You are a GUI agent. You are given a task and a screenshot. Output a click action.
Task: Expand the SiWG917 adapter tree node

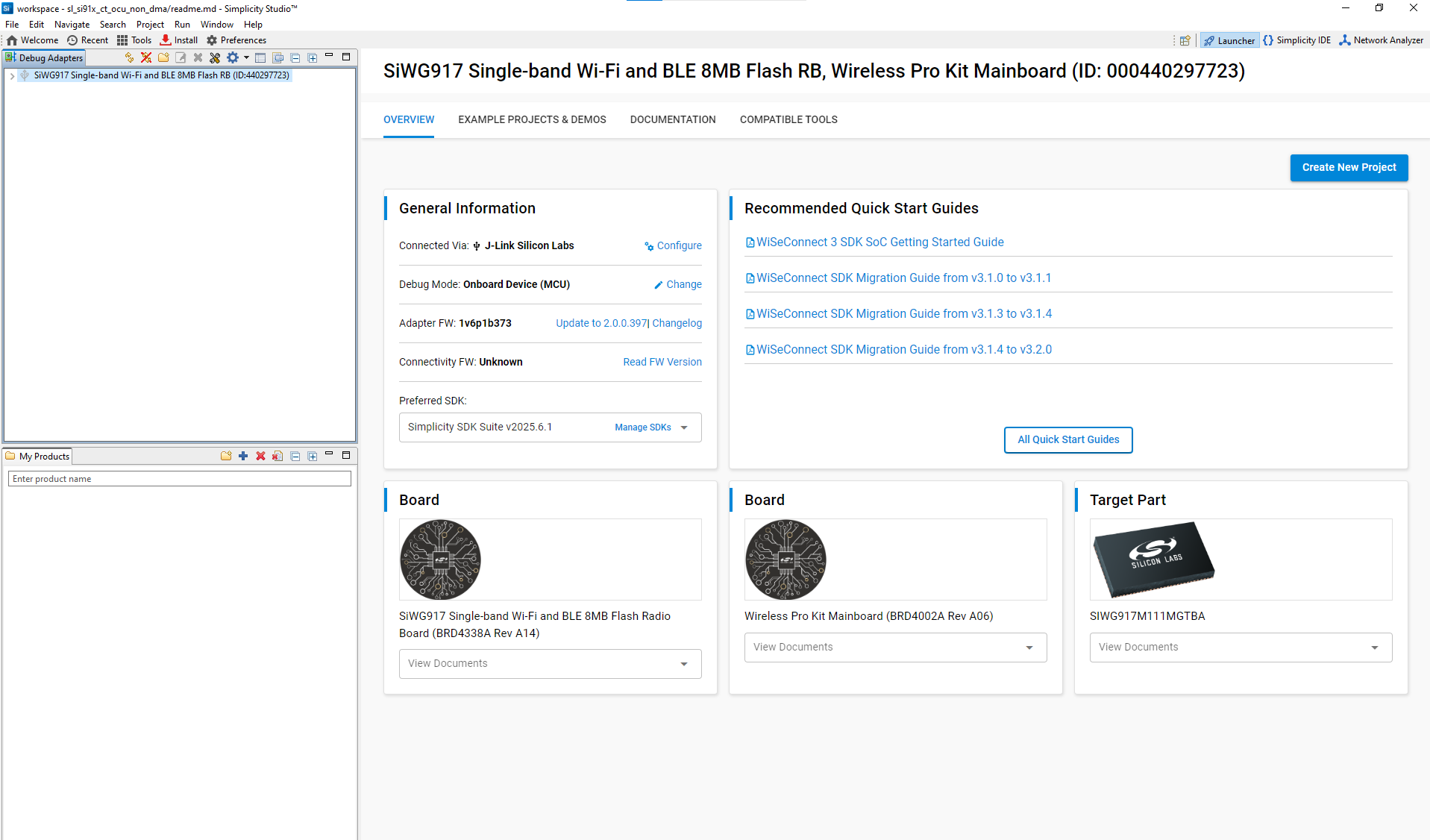(12, 75)
